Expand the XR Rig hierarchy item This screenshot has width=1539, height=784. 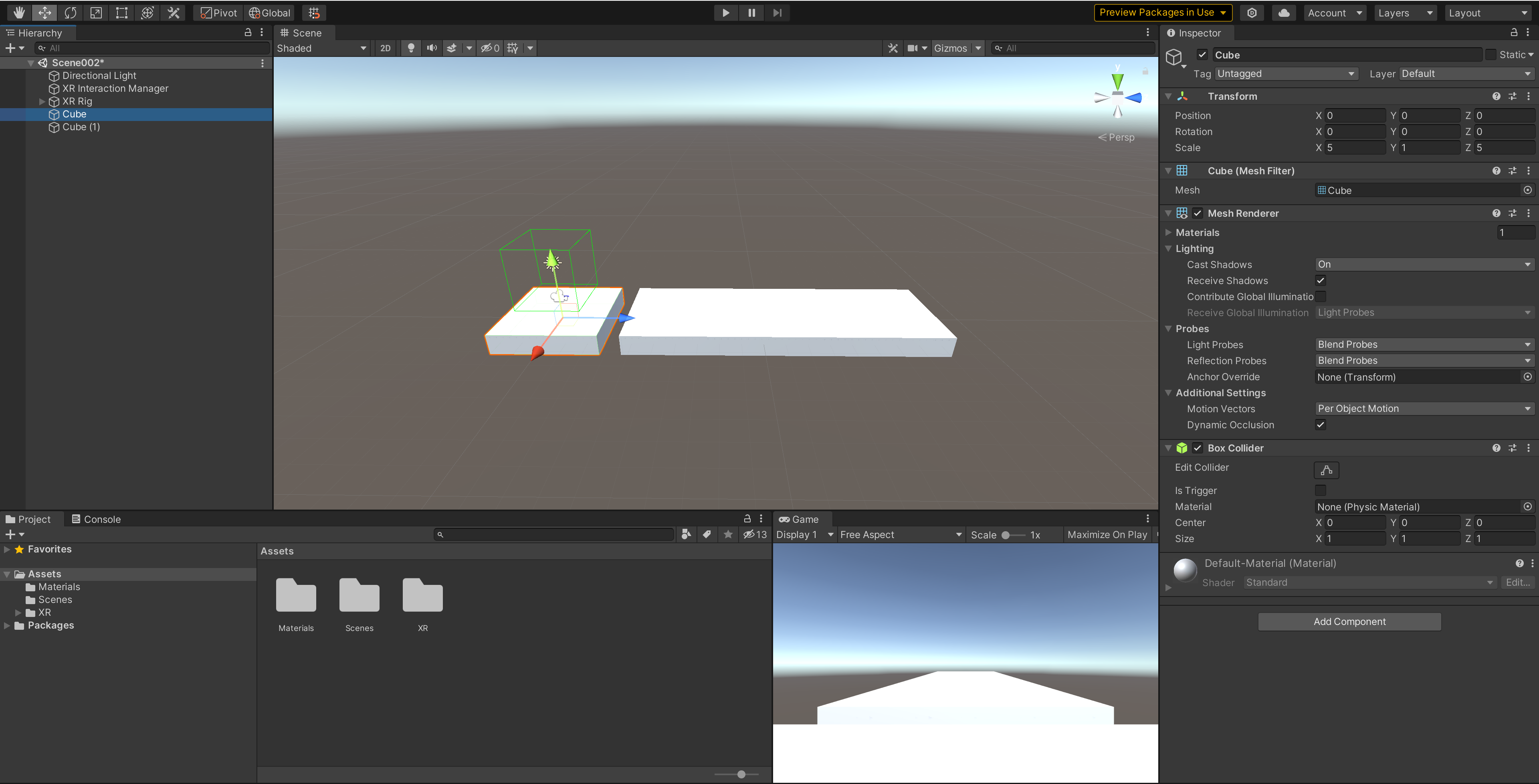tap(42, 101)
